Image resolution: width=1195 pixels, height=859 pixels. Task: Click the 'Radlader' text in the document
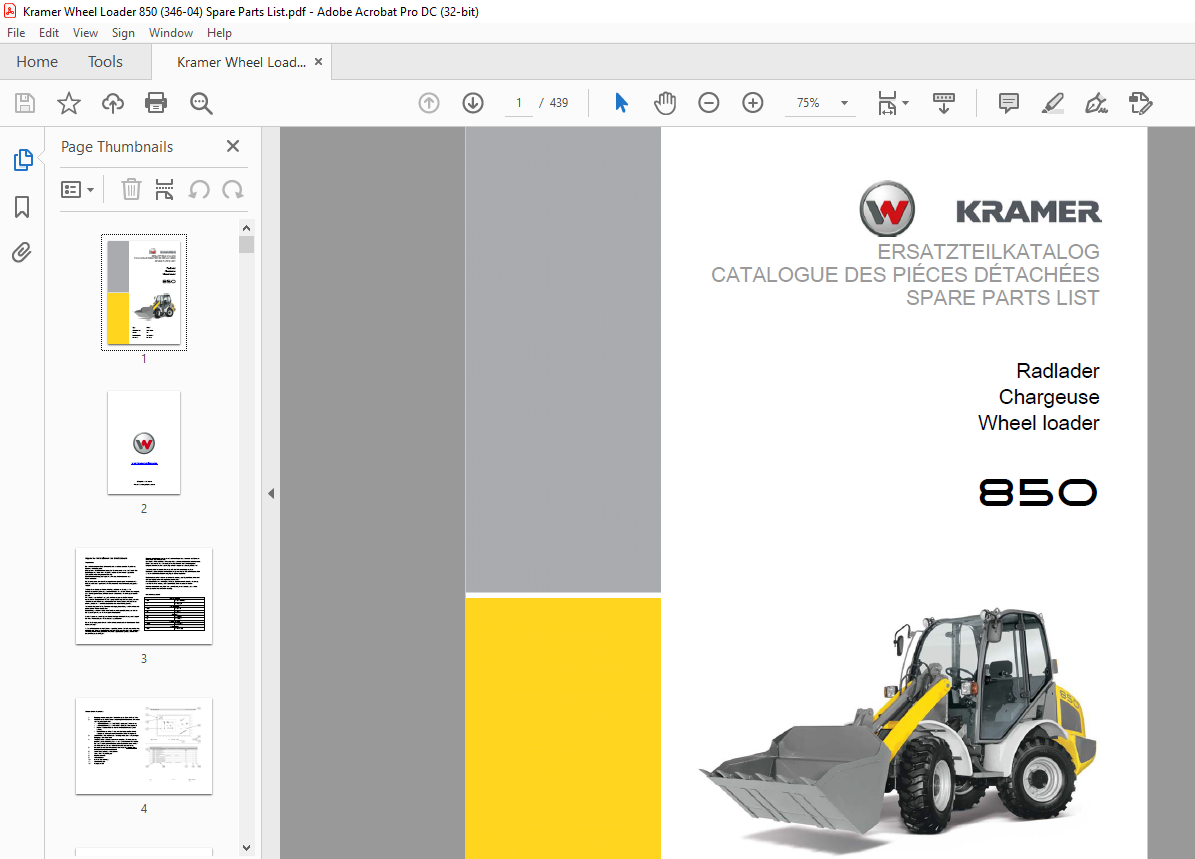click(1058, 371)
